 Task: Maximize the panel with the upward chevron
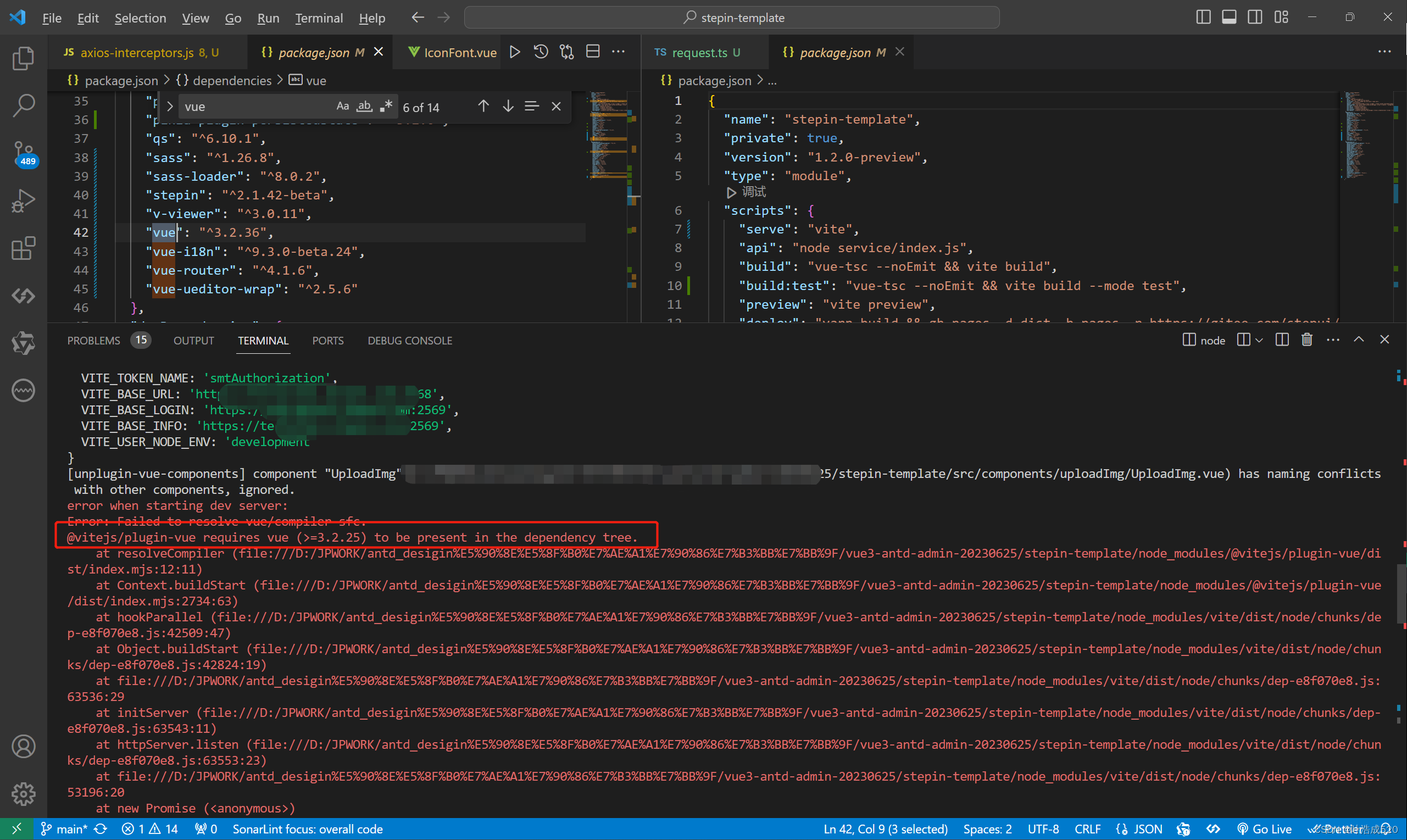tap(1359, 340)
